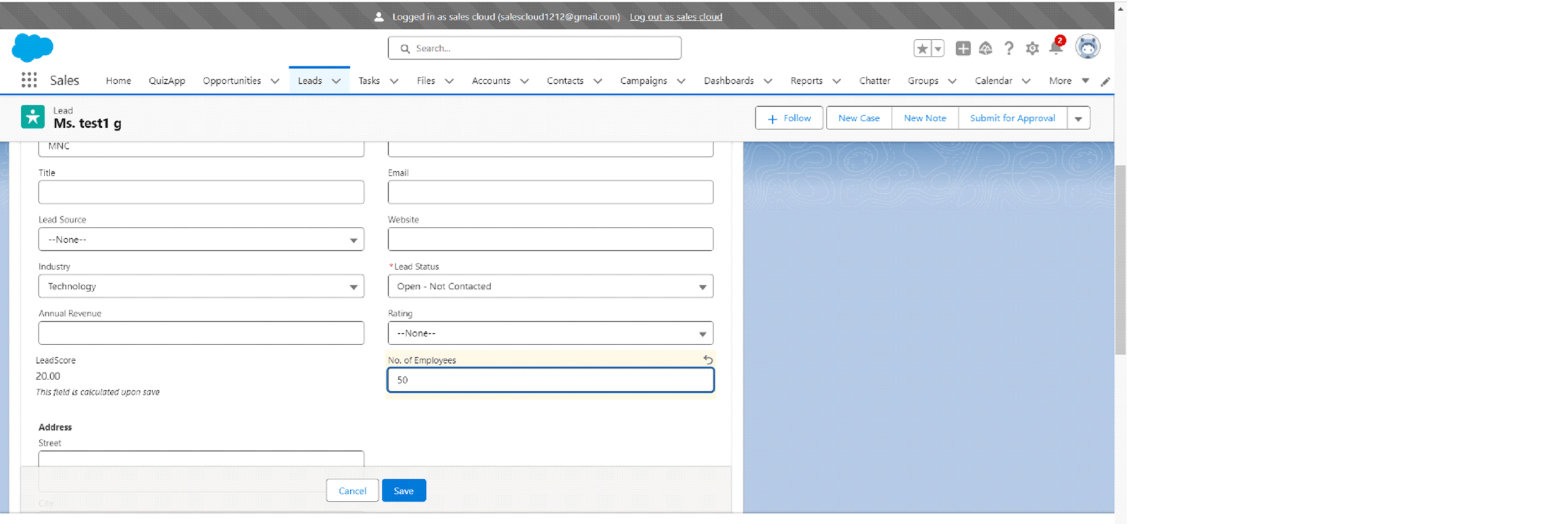Open the Rating dropdown
This screenshot has width=1568, height=524.
550,333
